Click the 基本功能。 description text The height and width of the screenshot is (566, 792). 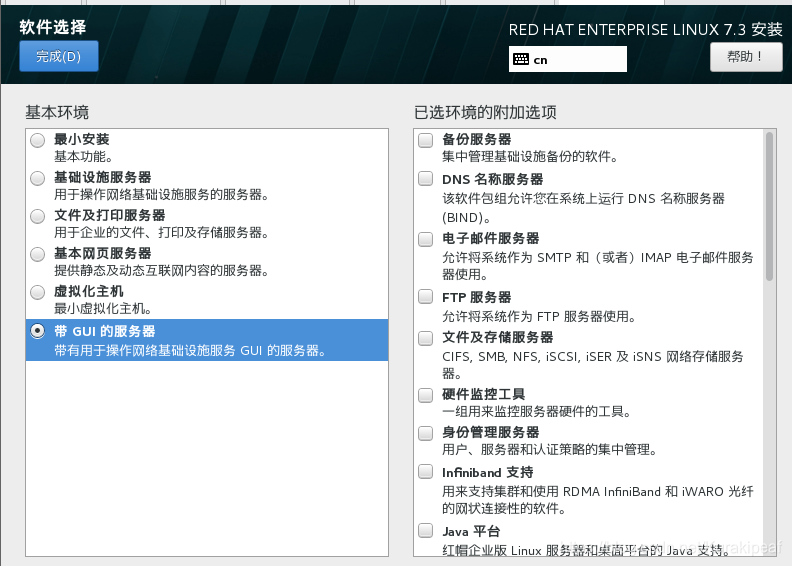[x=83, y=157]
